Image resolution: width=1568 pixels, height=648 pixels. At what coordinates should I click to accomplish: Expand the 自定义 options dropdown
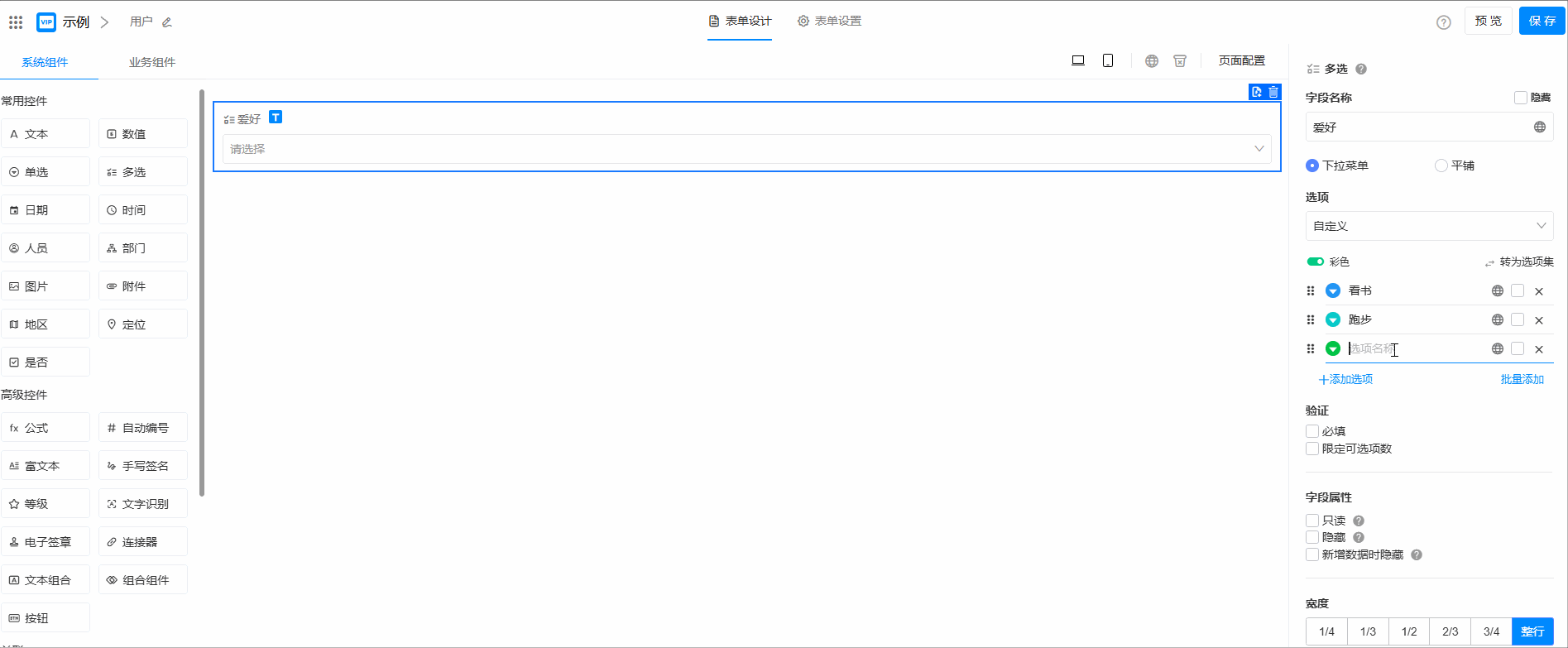[1429, 226]
